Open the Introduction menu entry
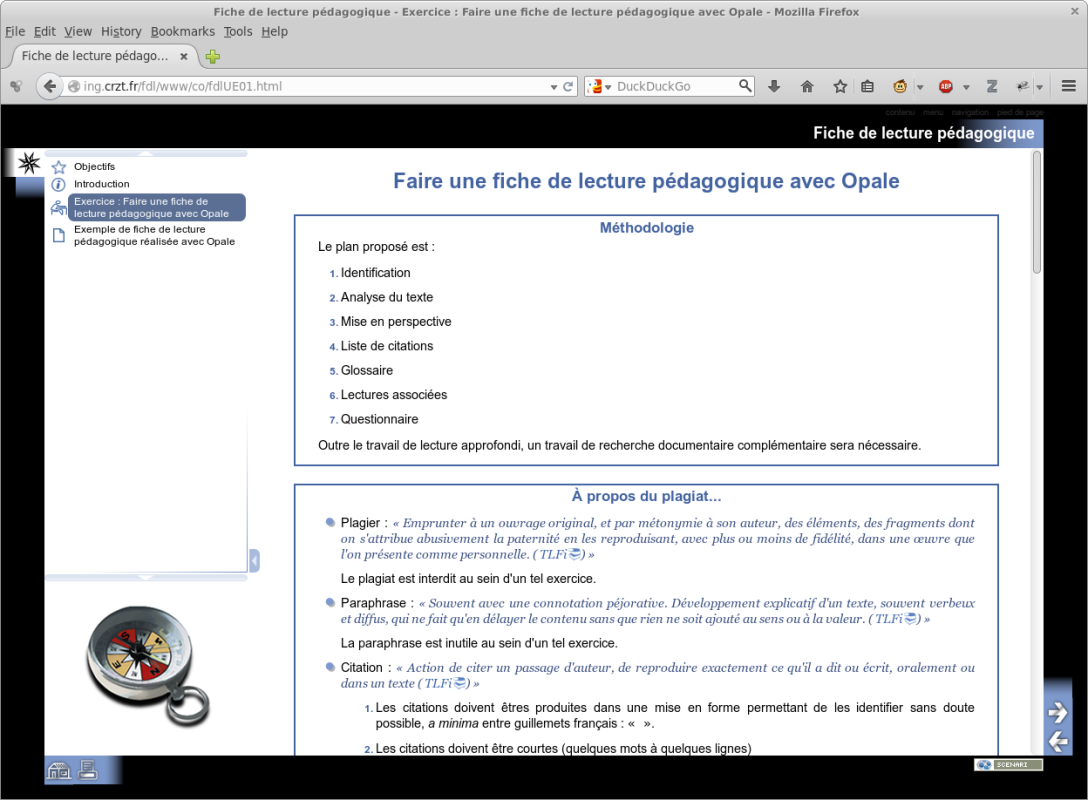The image size is (1088, 800). tap(101, 184)
